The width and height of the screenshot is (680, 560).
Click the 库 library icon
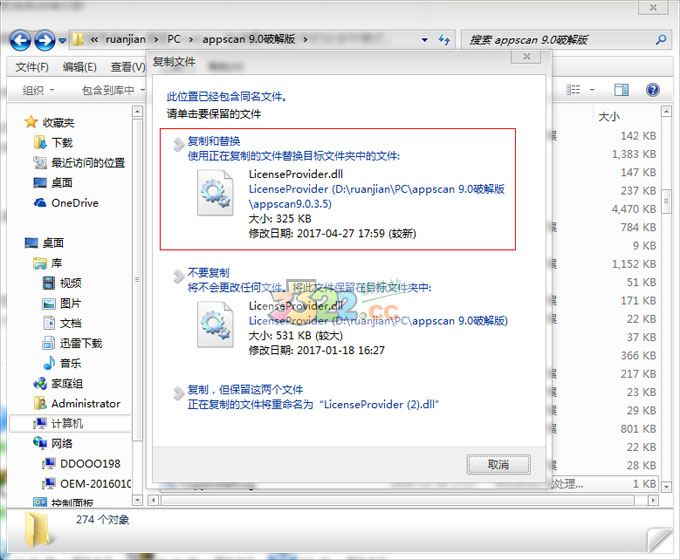[40, 263]
